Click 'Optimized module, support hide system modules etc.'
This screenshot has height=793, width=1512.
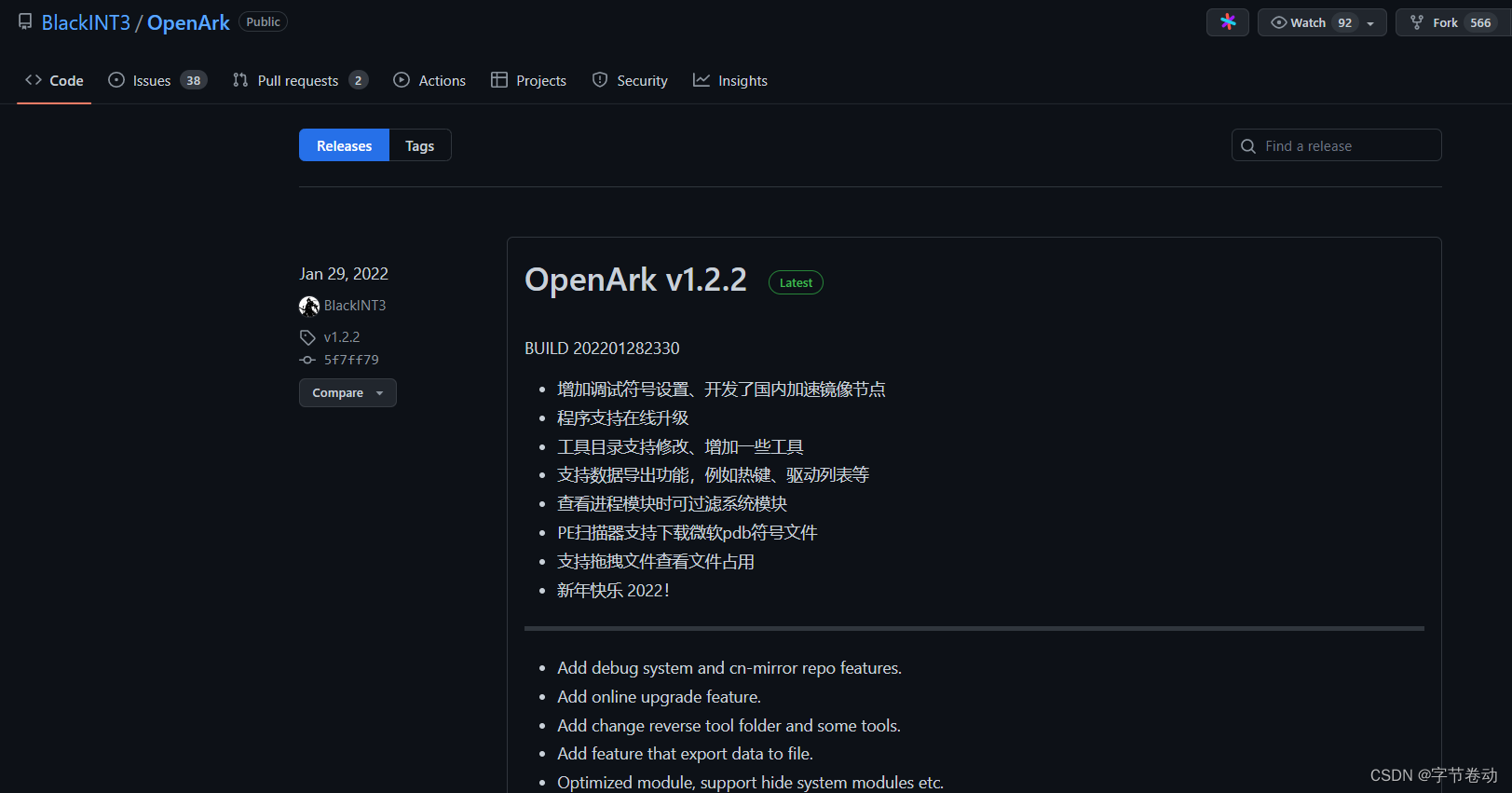(750, 783)
